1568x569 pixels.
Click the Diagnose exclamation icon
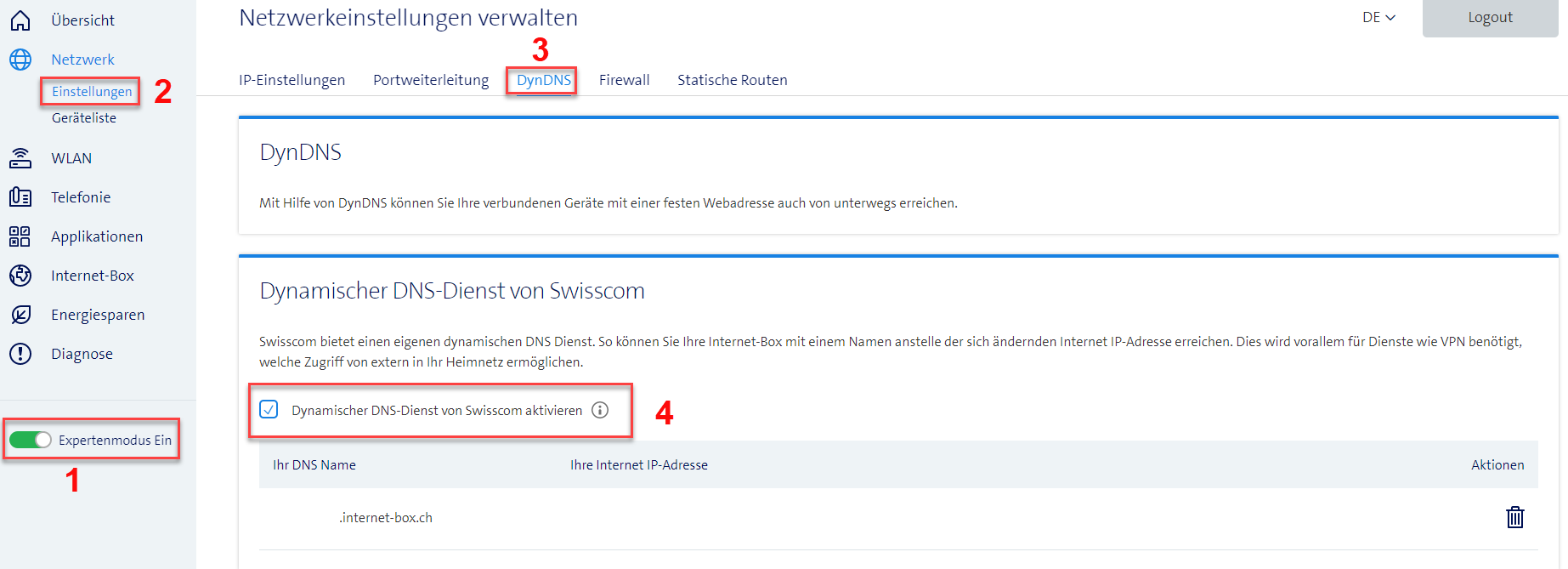pyautogui.click(x=20, y=354)
